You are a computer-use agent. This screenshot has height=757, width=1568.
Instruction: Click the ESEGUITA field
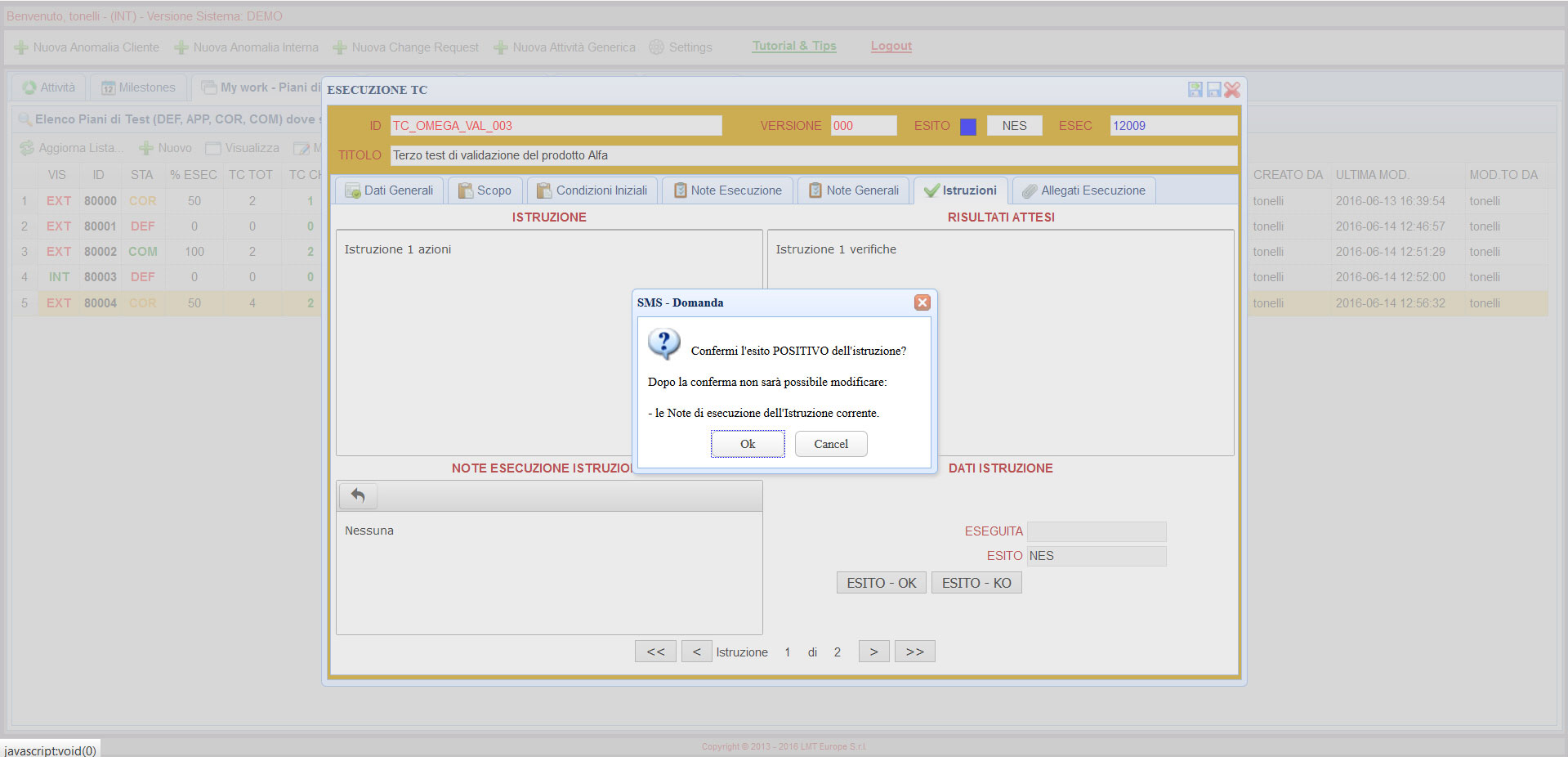(1097, 531)
